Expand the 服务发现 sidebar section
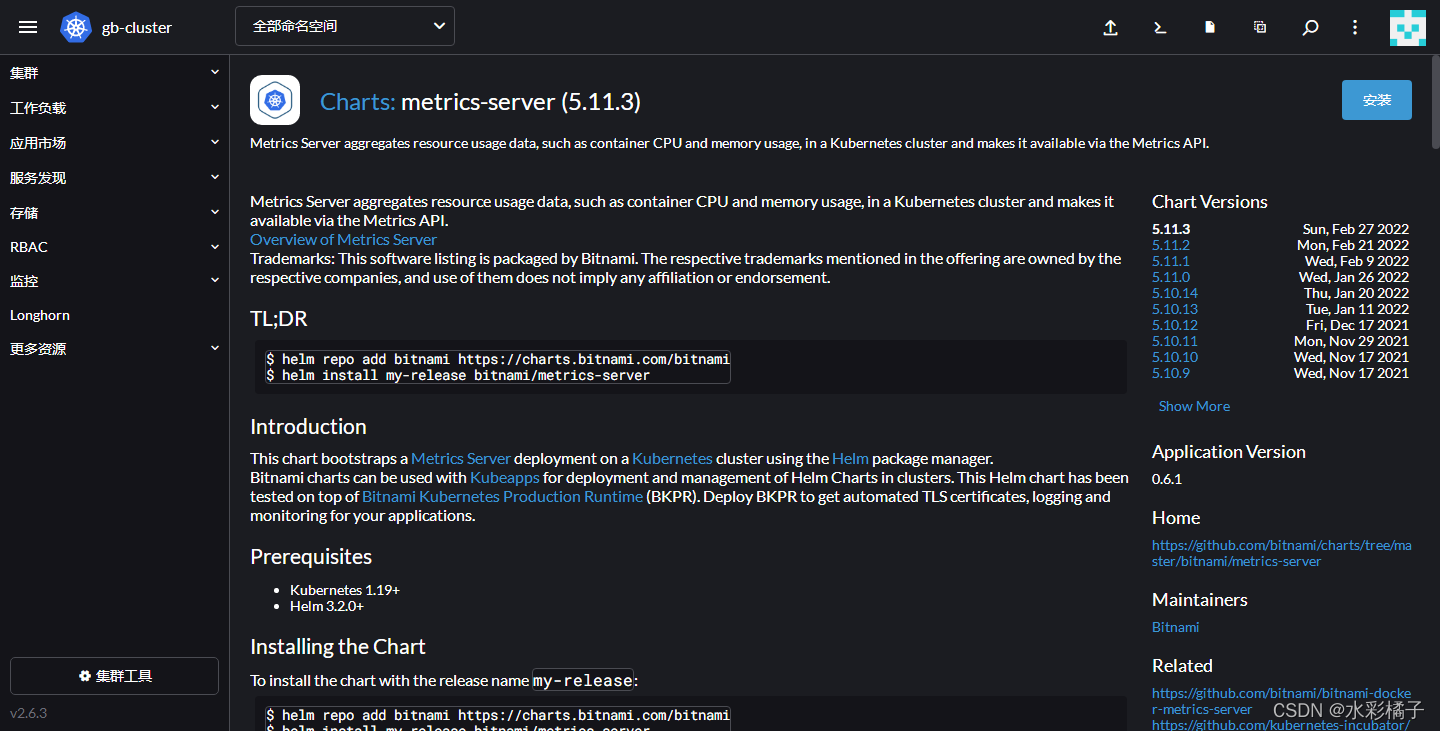Screen dimensions: 1440x731 (x=115, y=178)
